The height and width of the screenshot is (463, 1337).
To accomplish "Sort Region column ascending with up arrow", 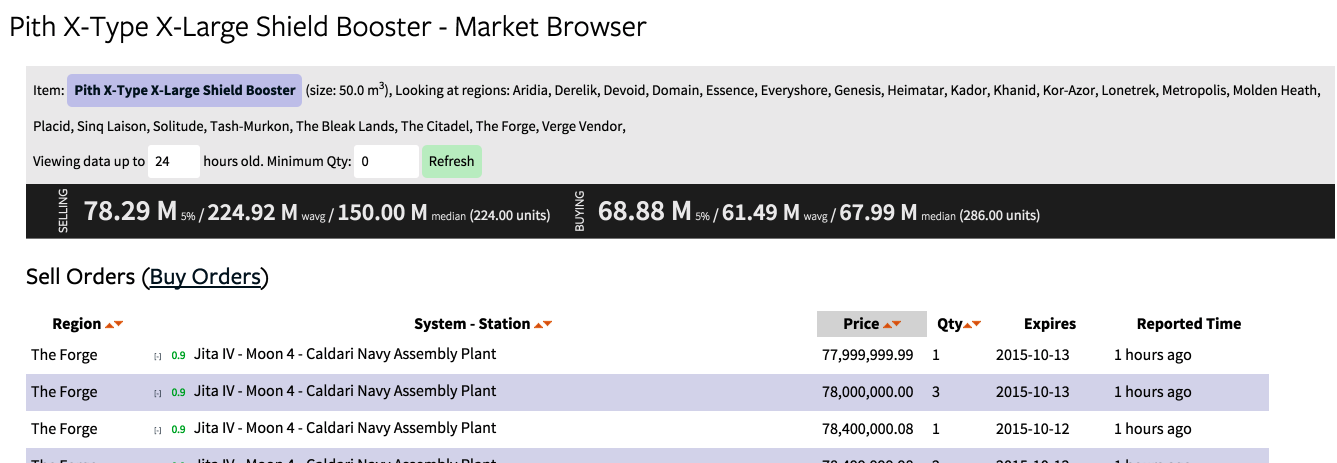I will 110,325.
